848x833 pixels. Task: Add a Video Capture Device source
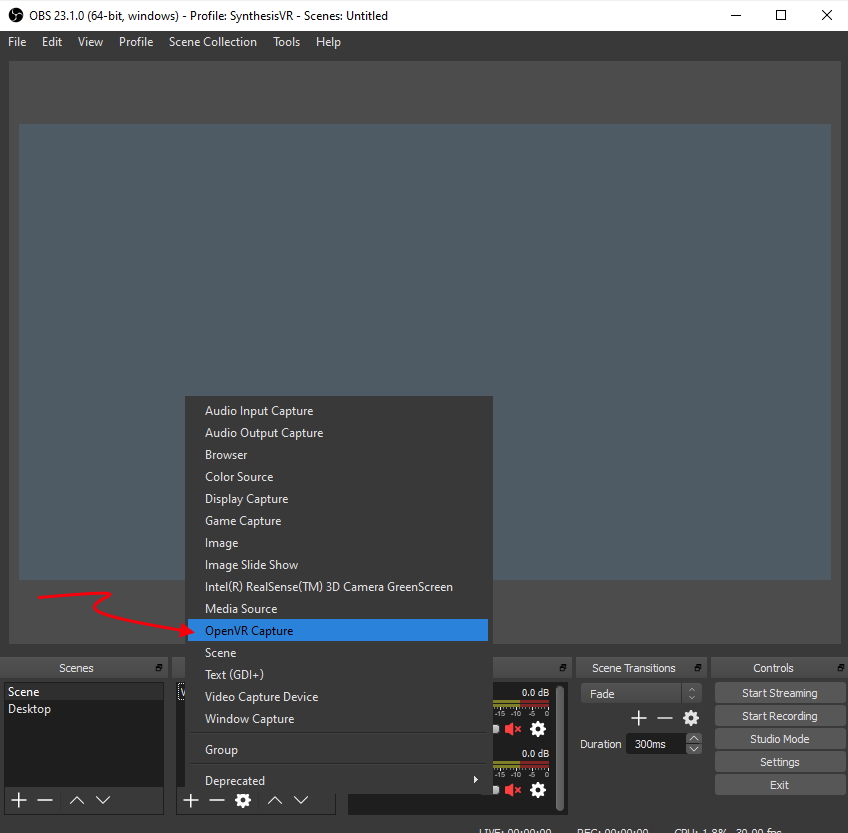click(x=338, y=697)
